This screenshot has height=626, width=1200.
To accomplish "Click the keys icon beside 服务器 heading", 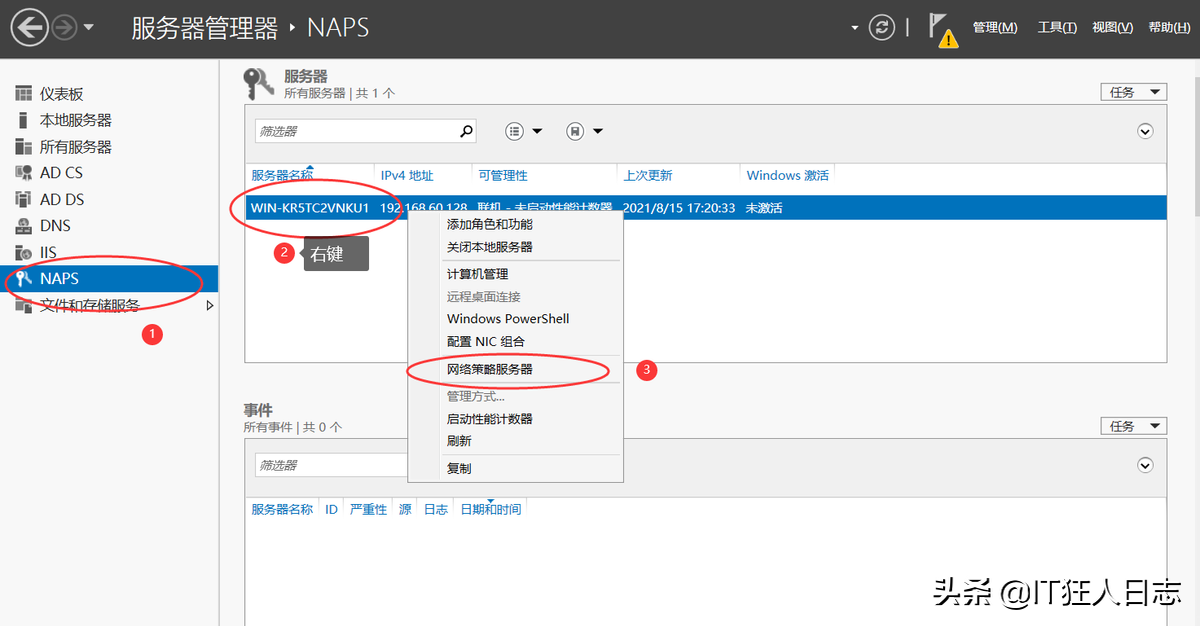I will pos(260,83).
